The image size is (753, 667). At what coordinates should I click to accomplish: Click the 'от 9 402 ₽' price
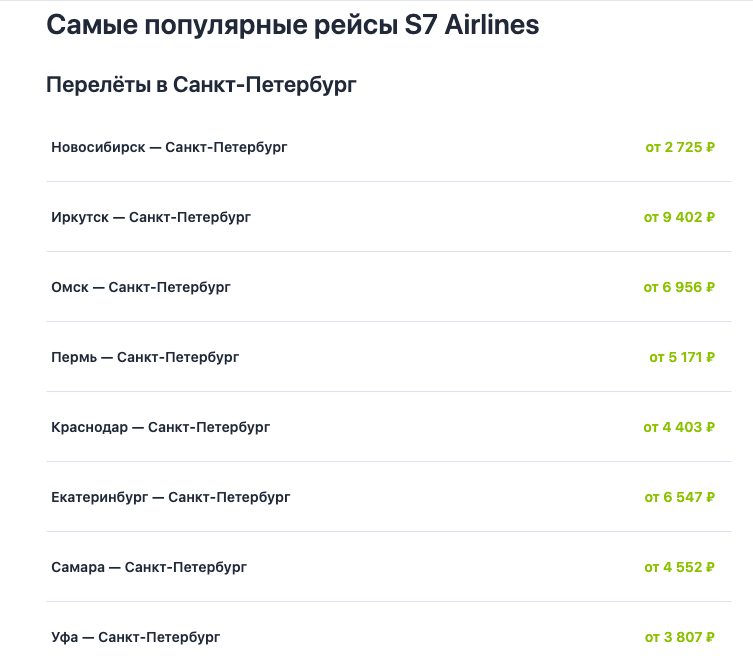point(680,217)
